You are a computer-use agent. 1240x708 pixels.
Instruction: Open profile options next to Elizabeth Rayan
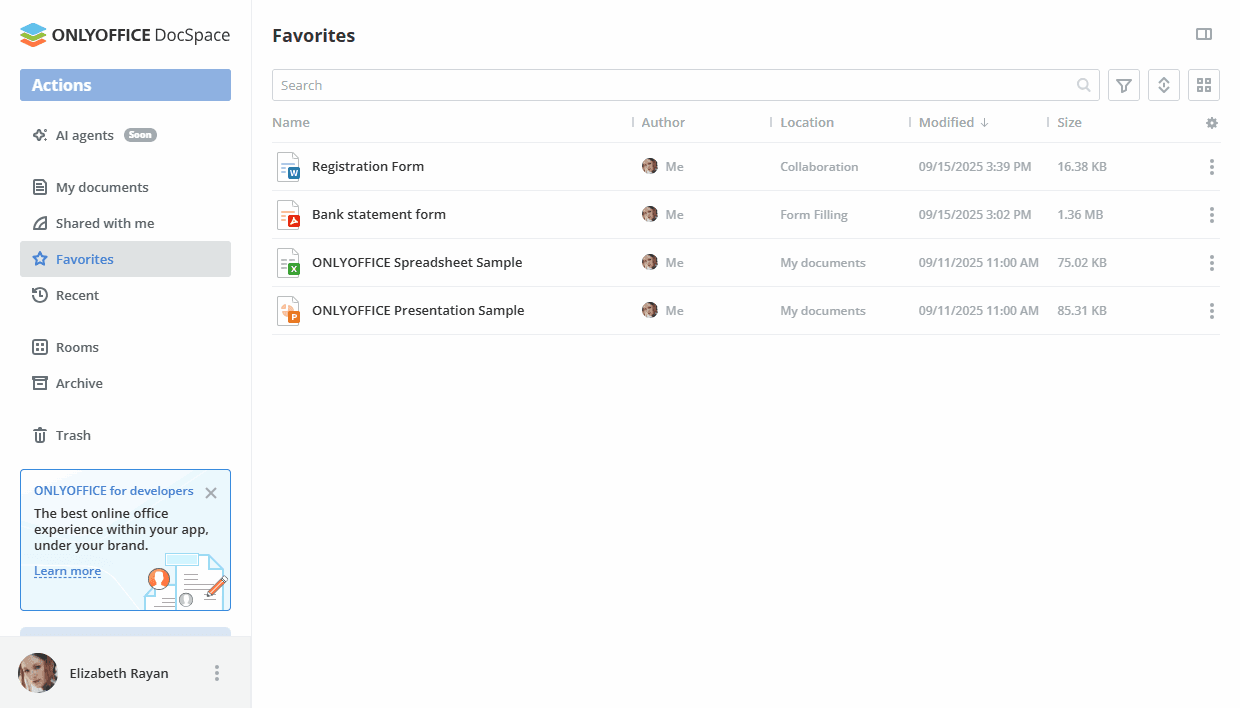click(216, 673)
